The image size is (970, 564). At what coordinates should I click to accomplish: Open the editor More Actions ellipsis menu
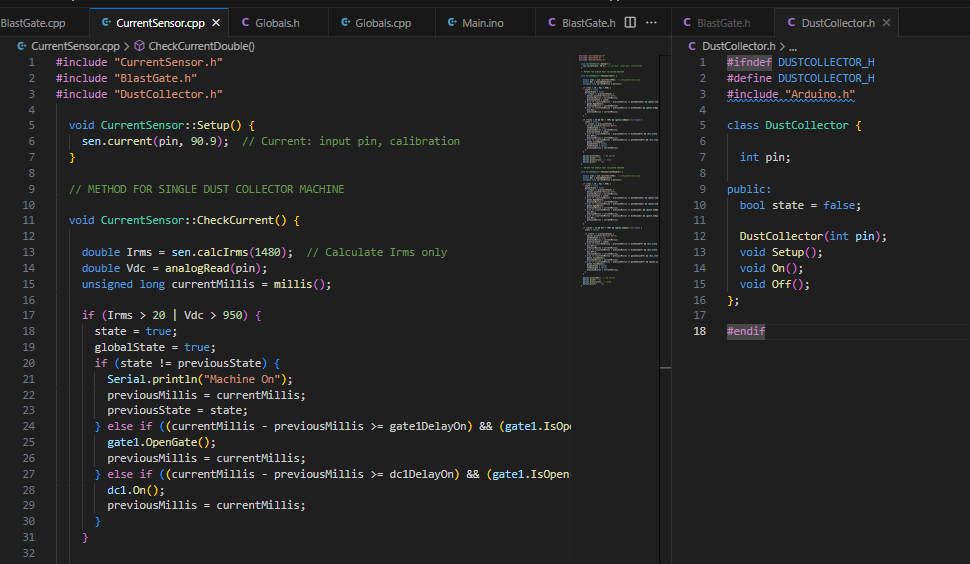coord(652,22)
